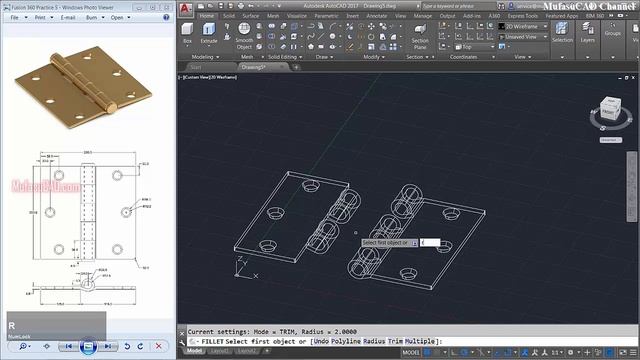Choose the Undo option in command line
Image resolution: width=640 pixels, height=360 pixels.
[321, 341]
